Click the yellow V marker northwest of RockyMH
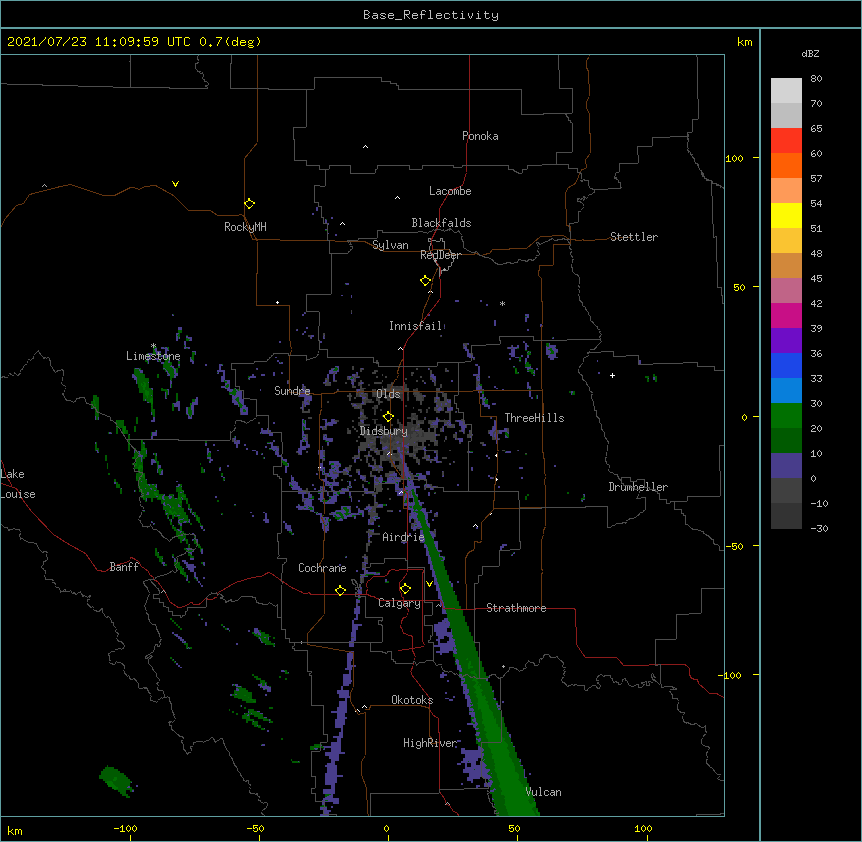This screenshot has height=842, width=862. (175, 184)
